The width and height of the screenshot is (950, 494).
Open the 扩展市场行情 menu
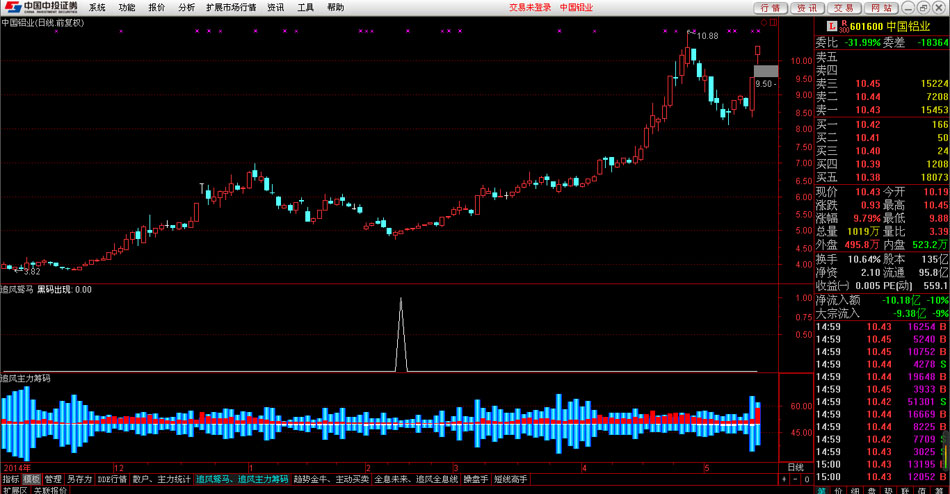[231, 7]
